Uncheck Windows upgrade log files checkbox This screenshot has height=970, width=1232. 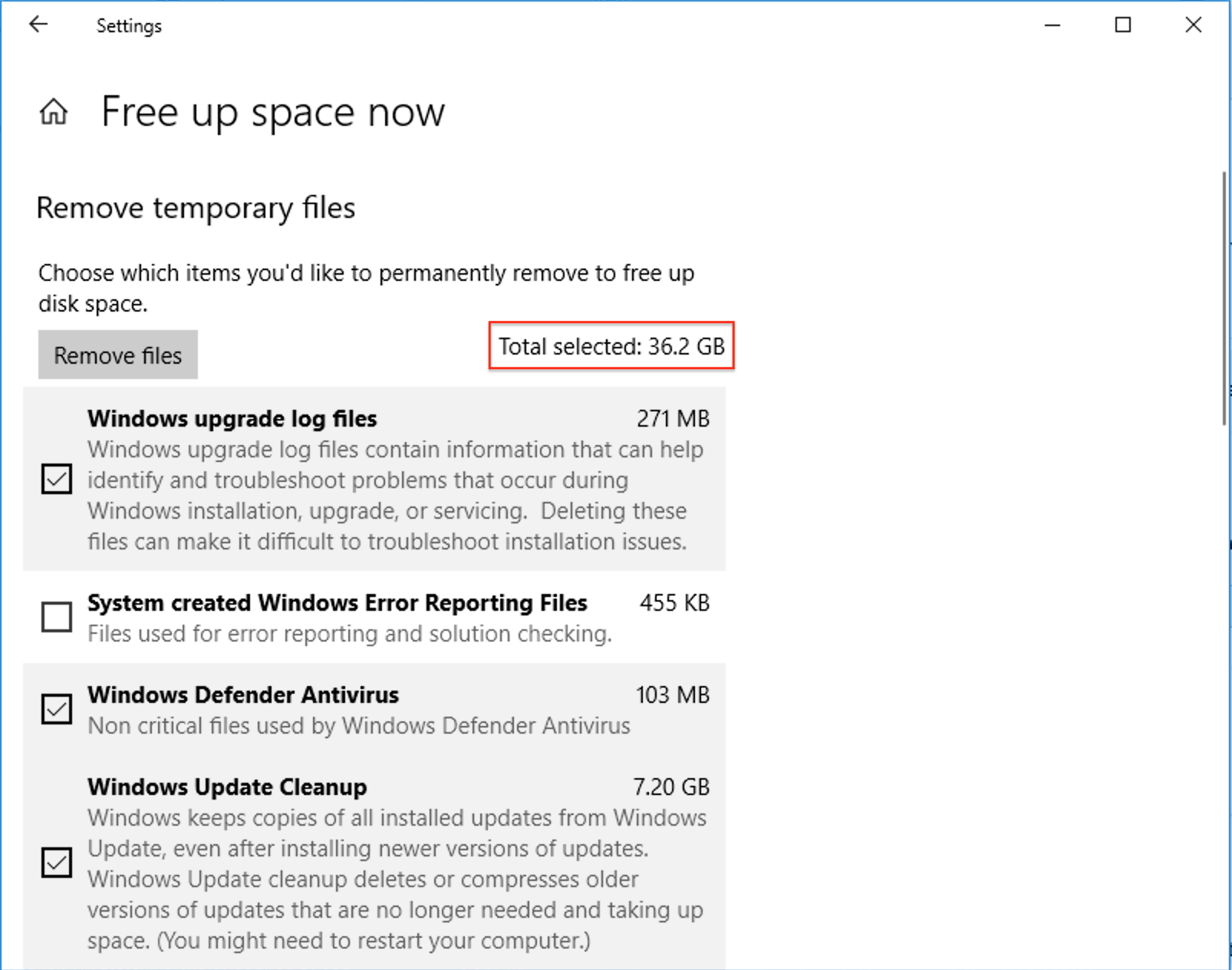[57, 479]
